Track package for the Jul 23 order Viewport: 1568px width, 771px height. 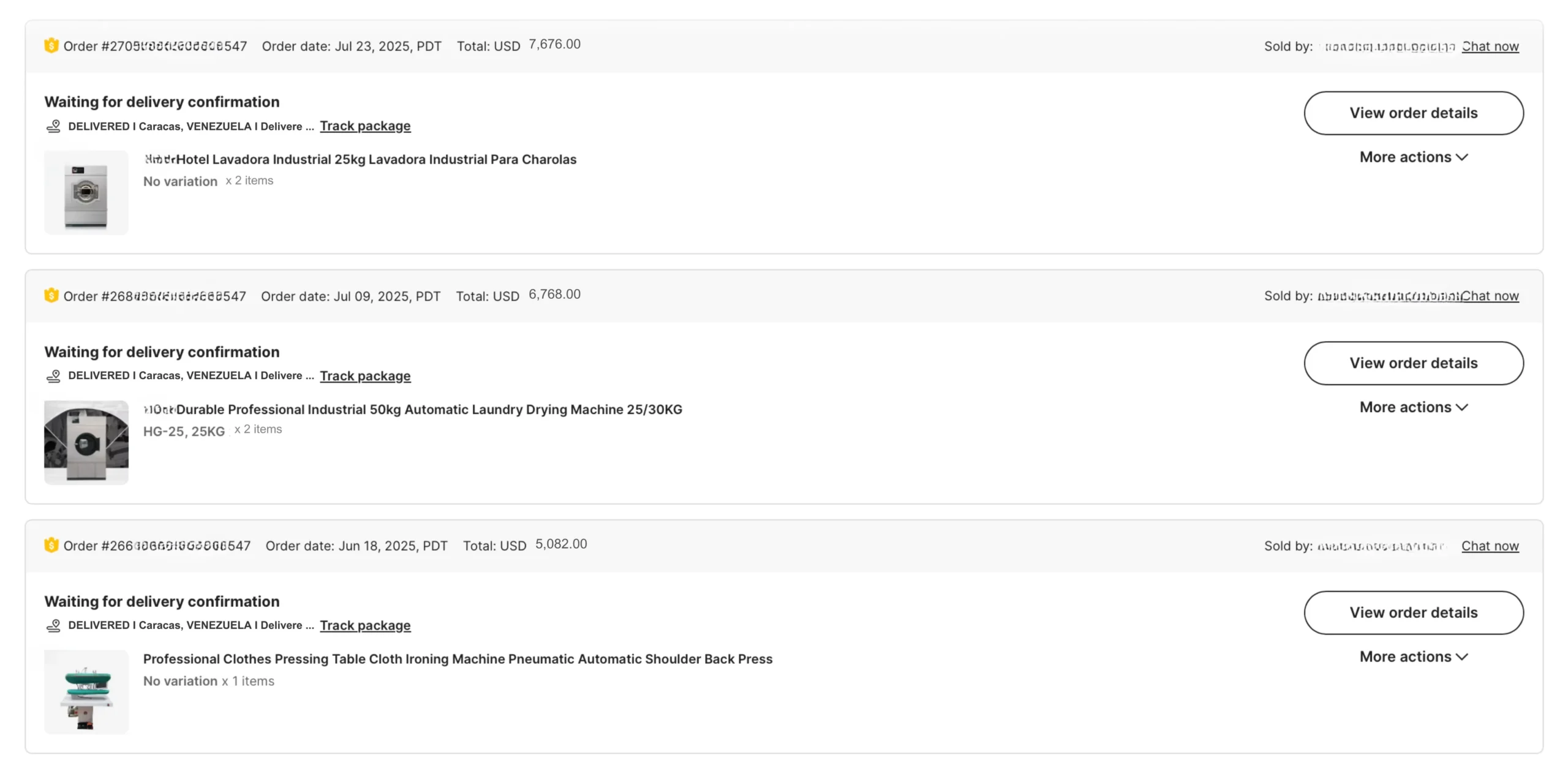(x=365, y=126)
